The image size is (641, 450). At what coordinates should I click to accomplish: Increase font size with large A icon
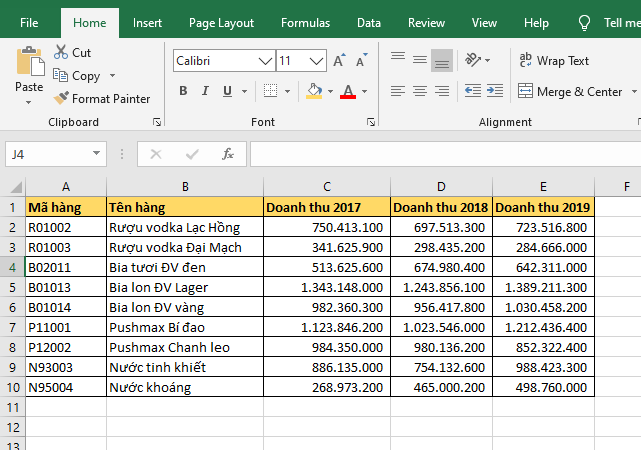[x=339, y=61]
